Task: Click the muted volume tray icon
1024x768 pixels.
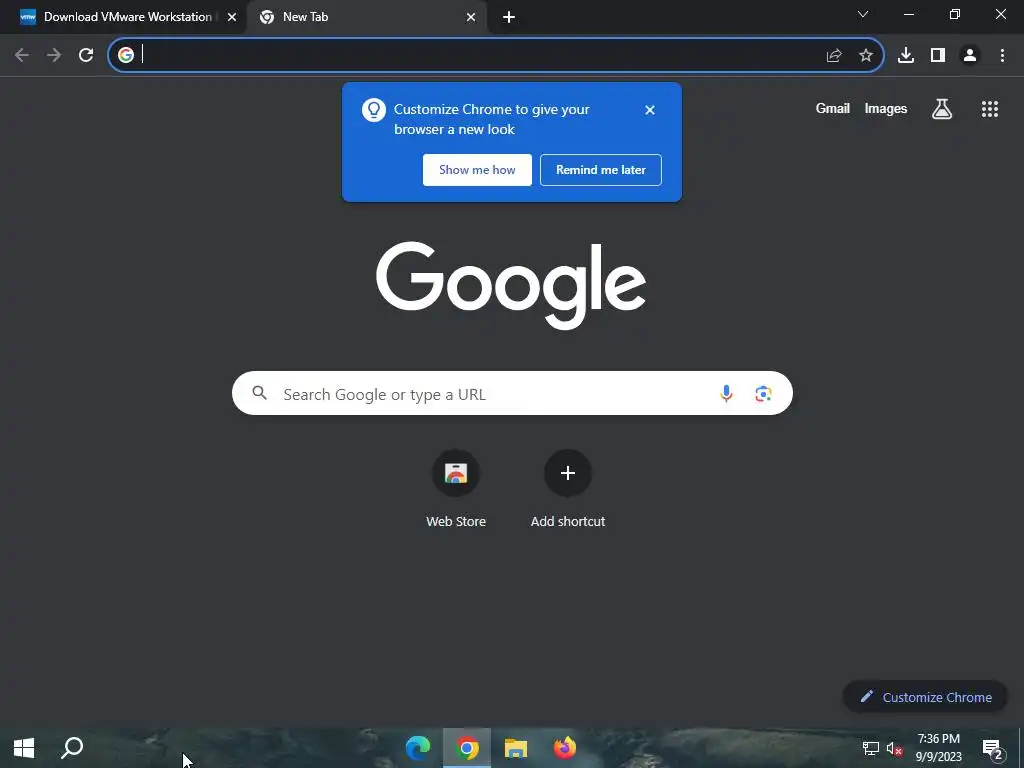Action: pyautogui.click(x=894, y=748)
